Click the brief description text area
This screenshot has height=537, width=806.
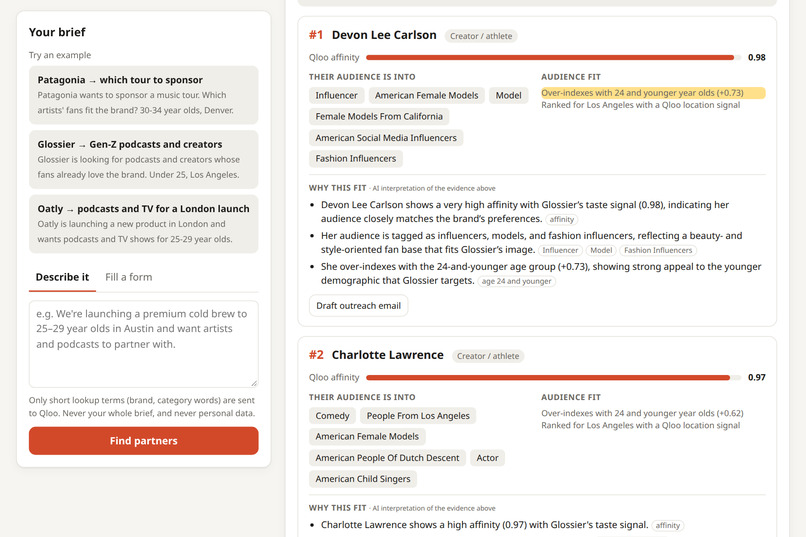[x=143, y=344]
